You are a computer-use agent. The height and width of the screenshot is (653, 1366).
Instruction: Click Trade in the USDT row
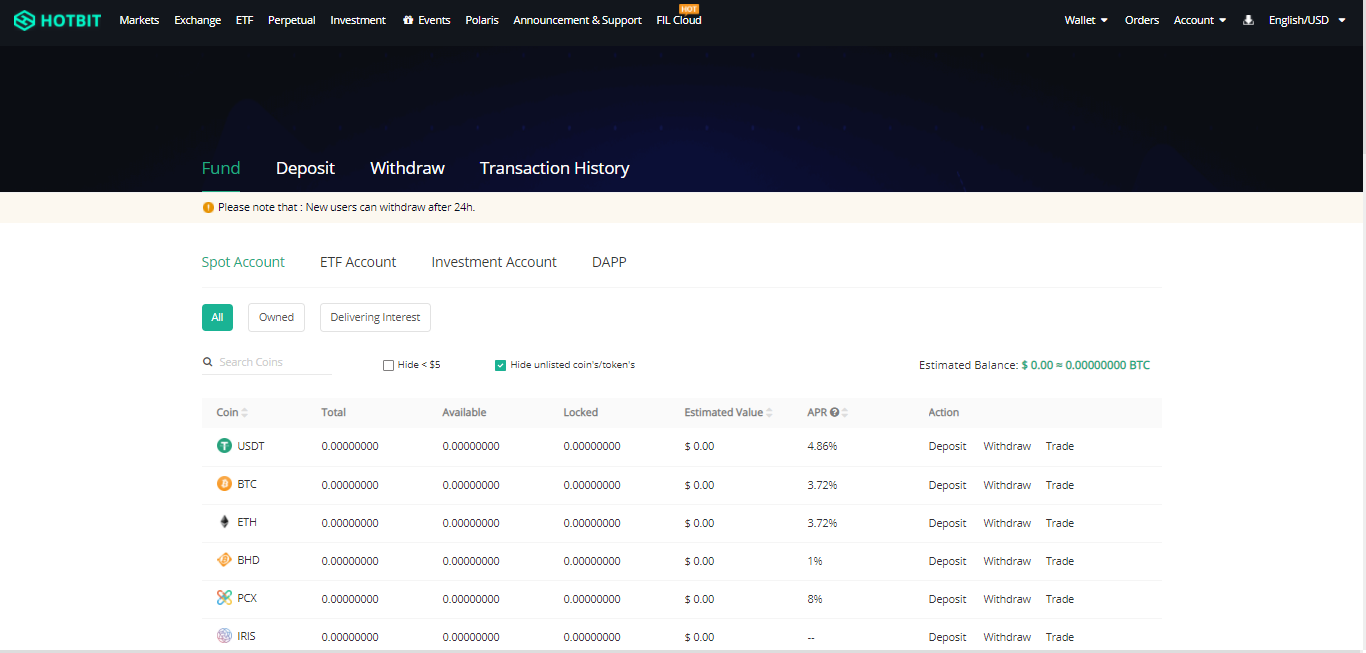coord(1060,446)
